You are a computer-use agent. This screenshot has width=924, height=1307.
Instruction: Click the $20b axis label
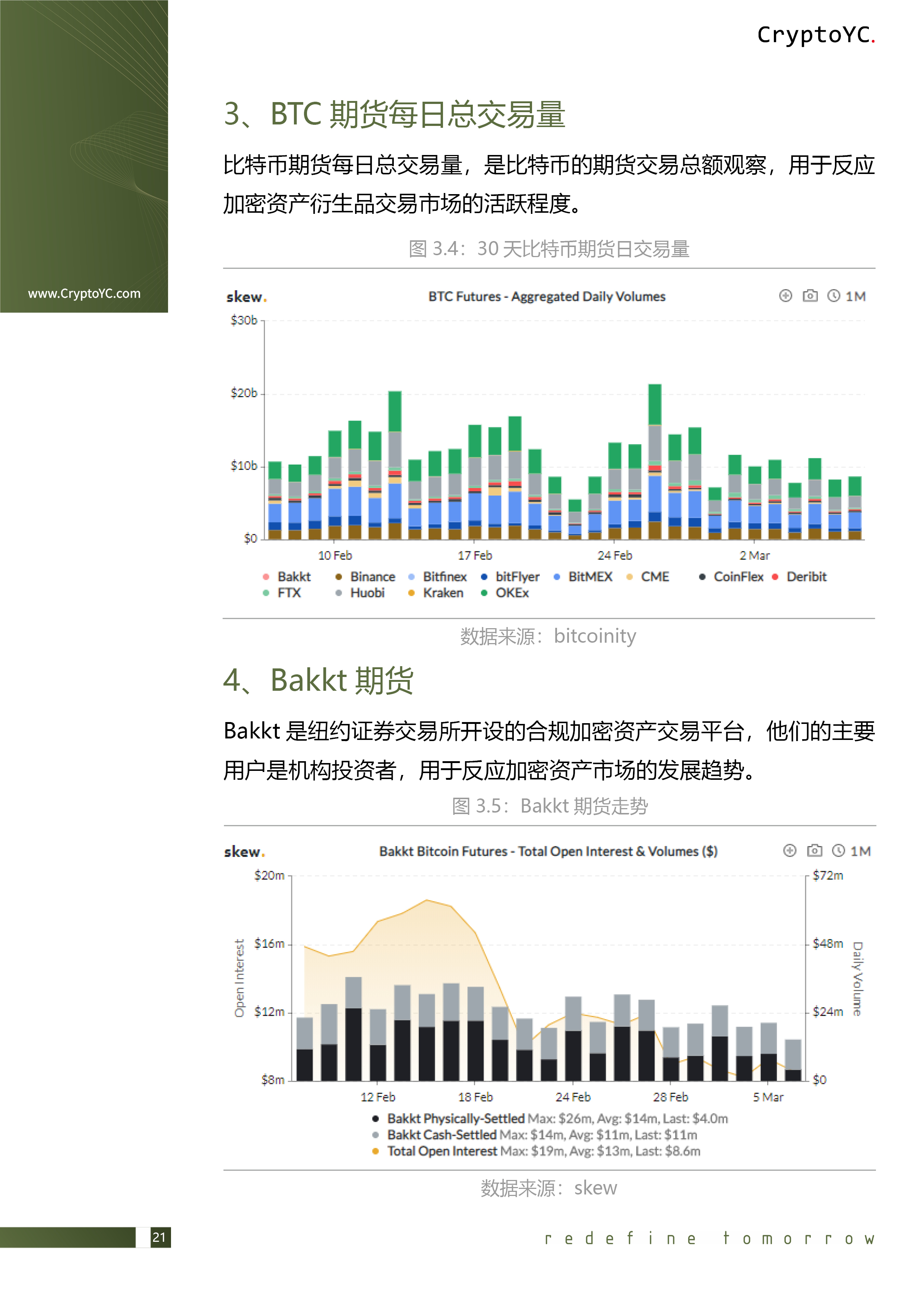point(244,393)
